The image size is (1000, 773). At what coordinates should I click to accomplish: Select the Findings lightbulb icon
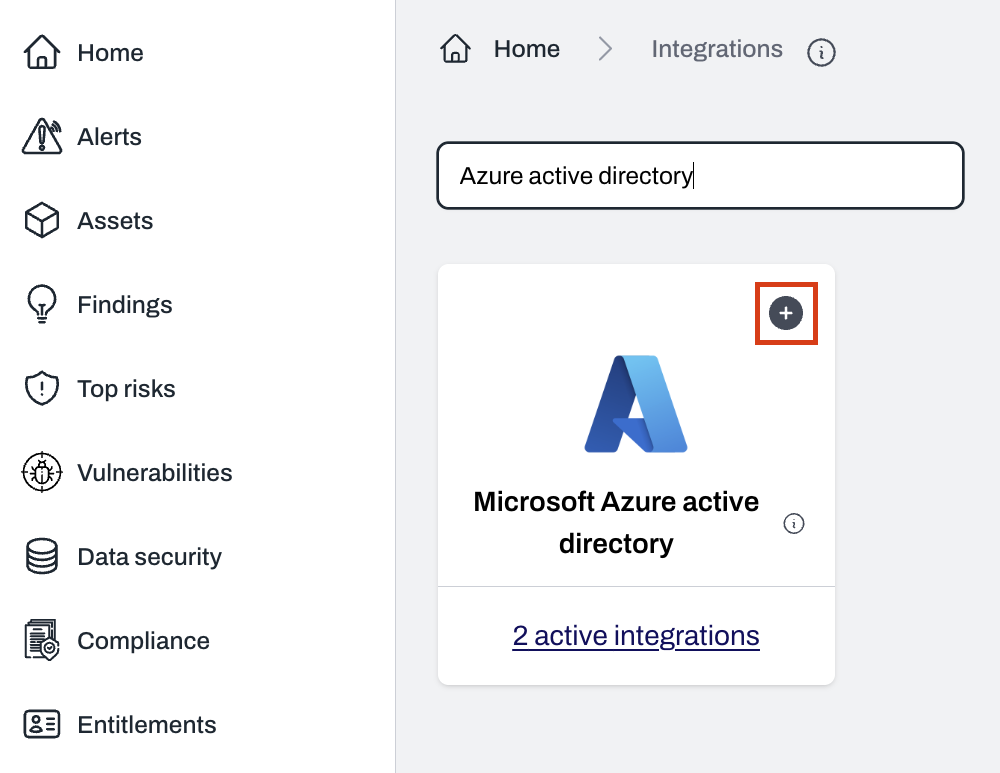pos(41,305)
